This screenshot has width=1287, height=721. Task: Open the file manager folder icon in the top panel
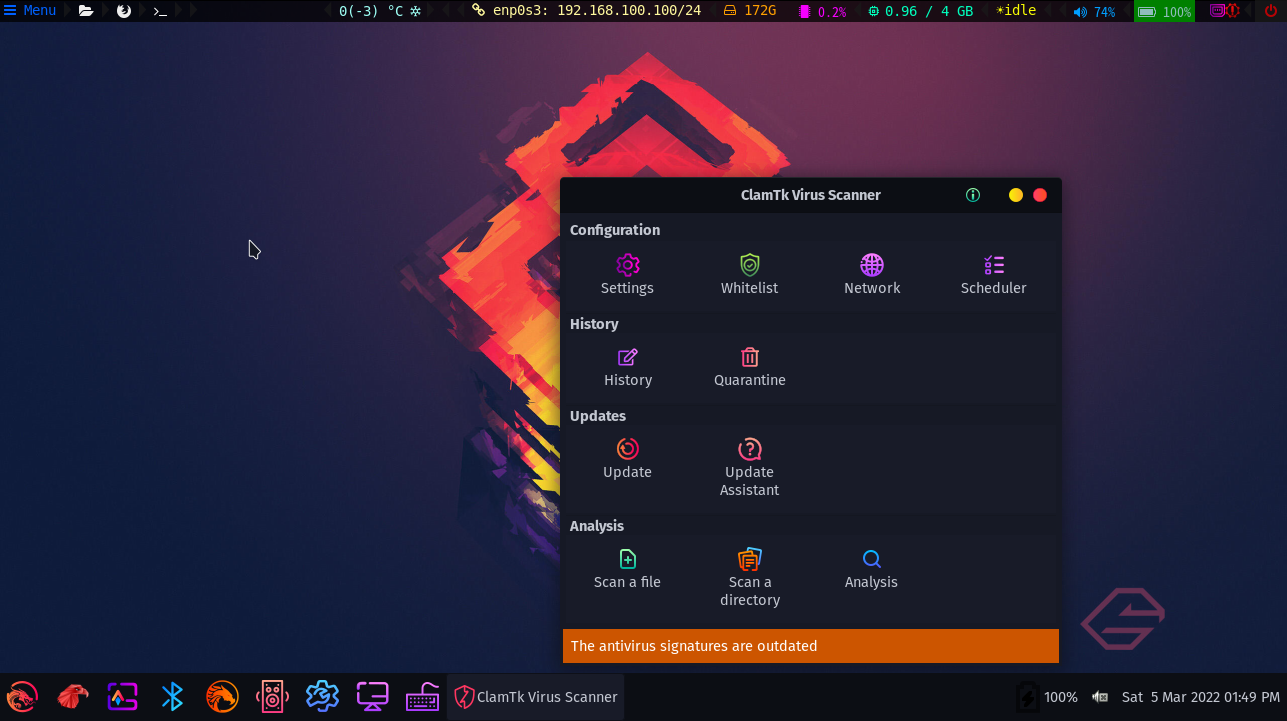click(x=86, y=11)
